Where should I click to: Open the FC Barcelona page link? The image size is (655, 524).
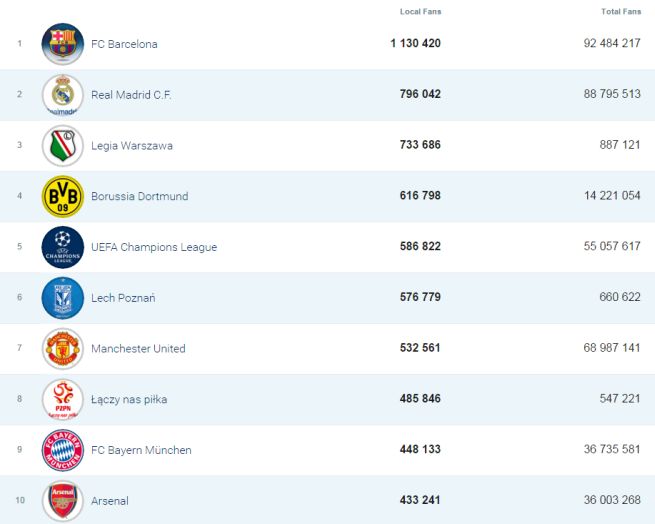coord(124,44)
